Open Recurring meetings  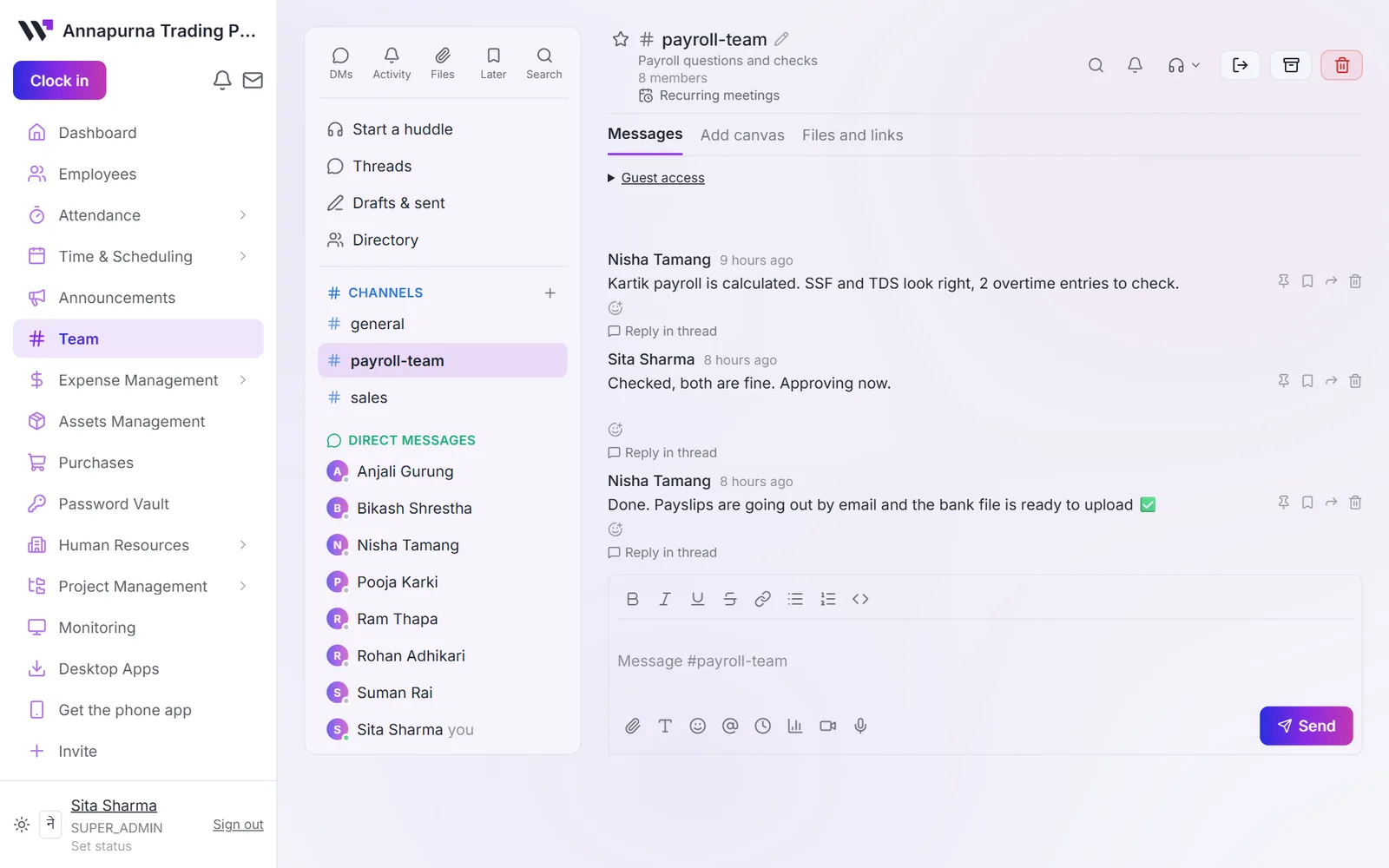tap(709, 95)
